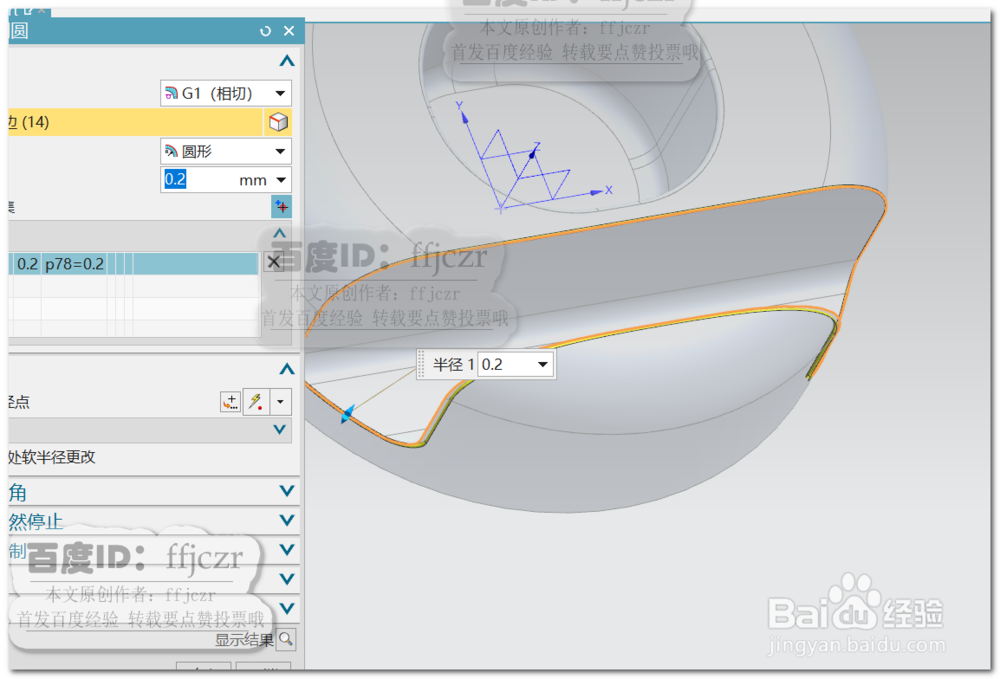The height and width of the screenshot is (679, 1000).
Task: Expand the section above 显示结果
Action: (287, 608)
